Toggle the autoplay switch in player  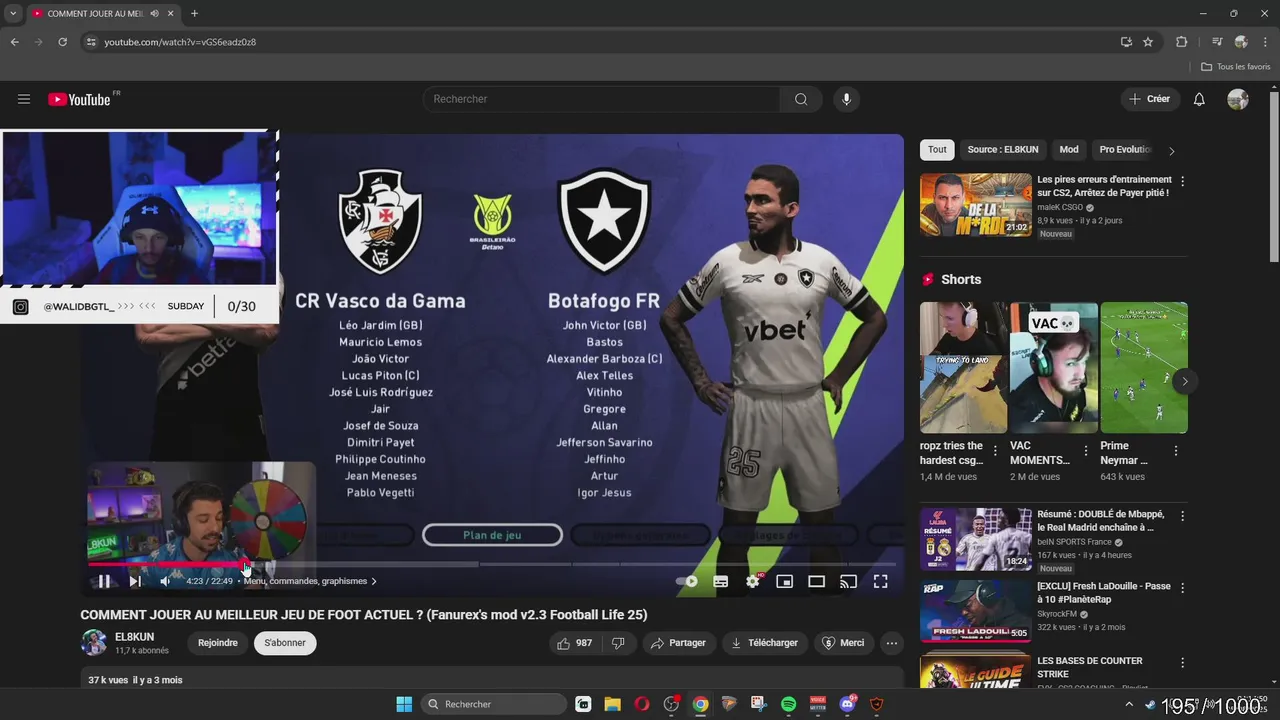687,581
